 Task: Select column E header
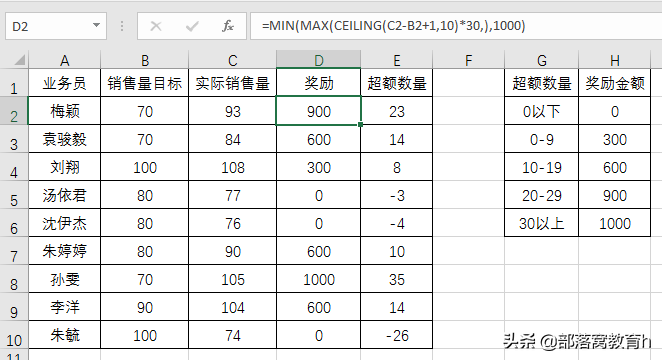(397, 60)
